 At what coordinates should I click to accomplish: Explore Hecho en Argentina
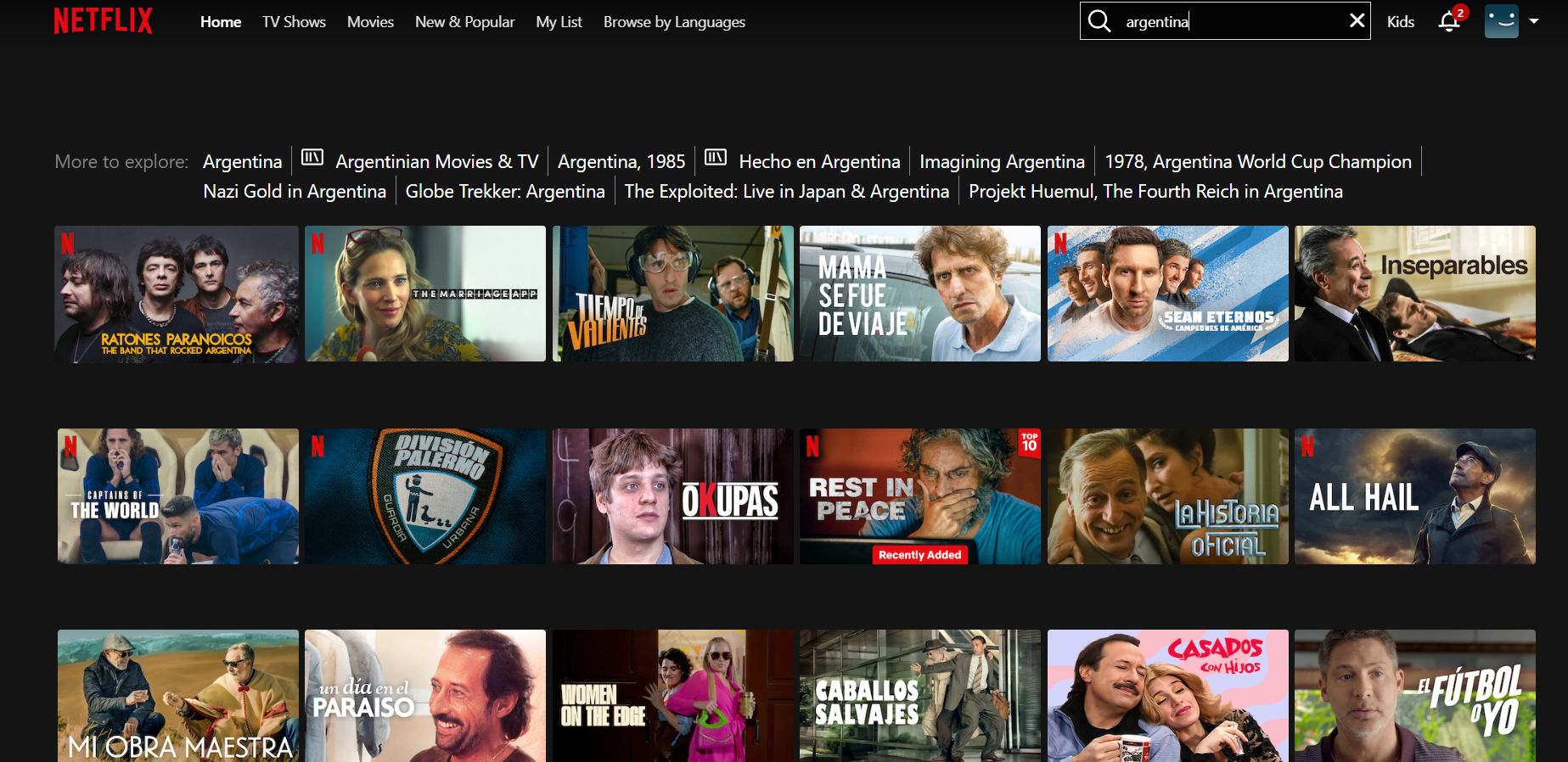tap(819, 161)
